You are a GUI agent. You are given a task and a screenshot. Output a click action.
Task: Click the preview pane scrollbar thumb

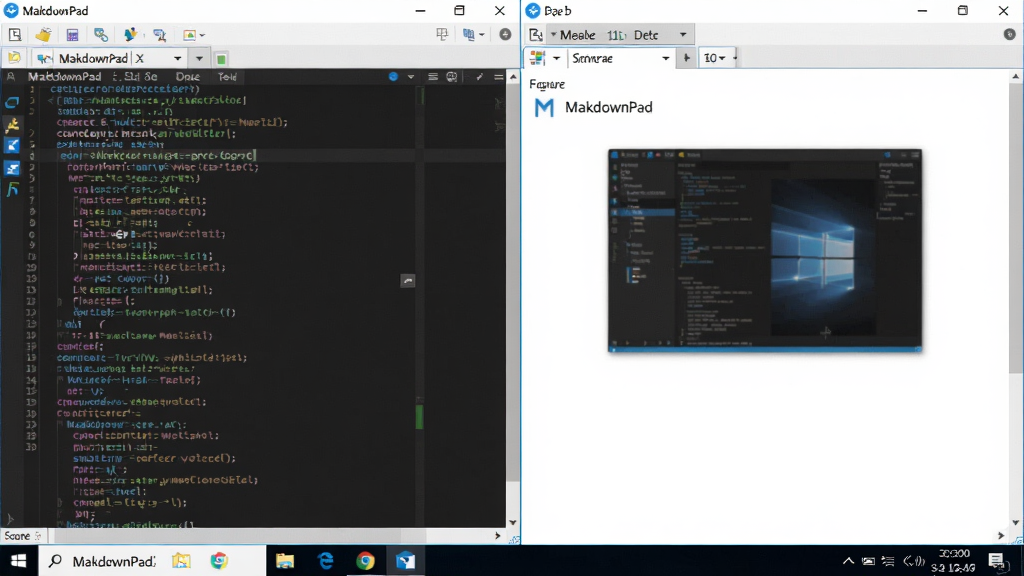click(1016, 229)
